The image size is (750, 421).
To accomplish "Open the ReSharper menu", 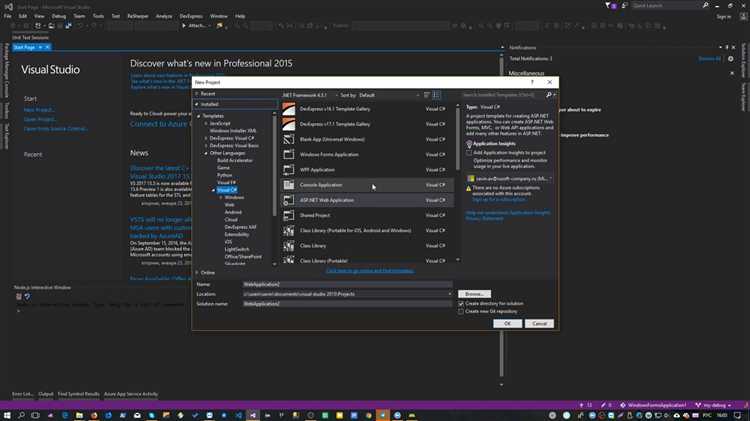I will coord(137,16).
